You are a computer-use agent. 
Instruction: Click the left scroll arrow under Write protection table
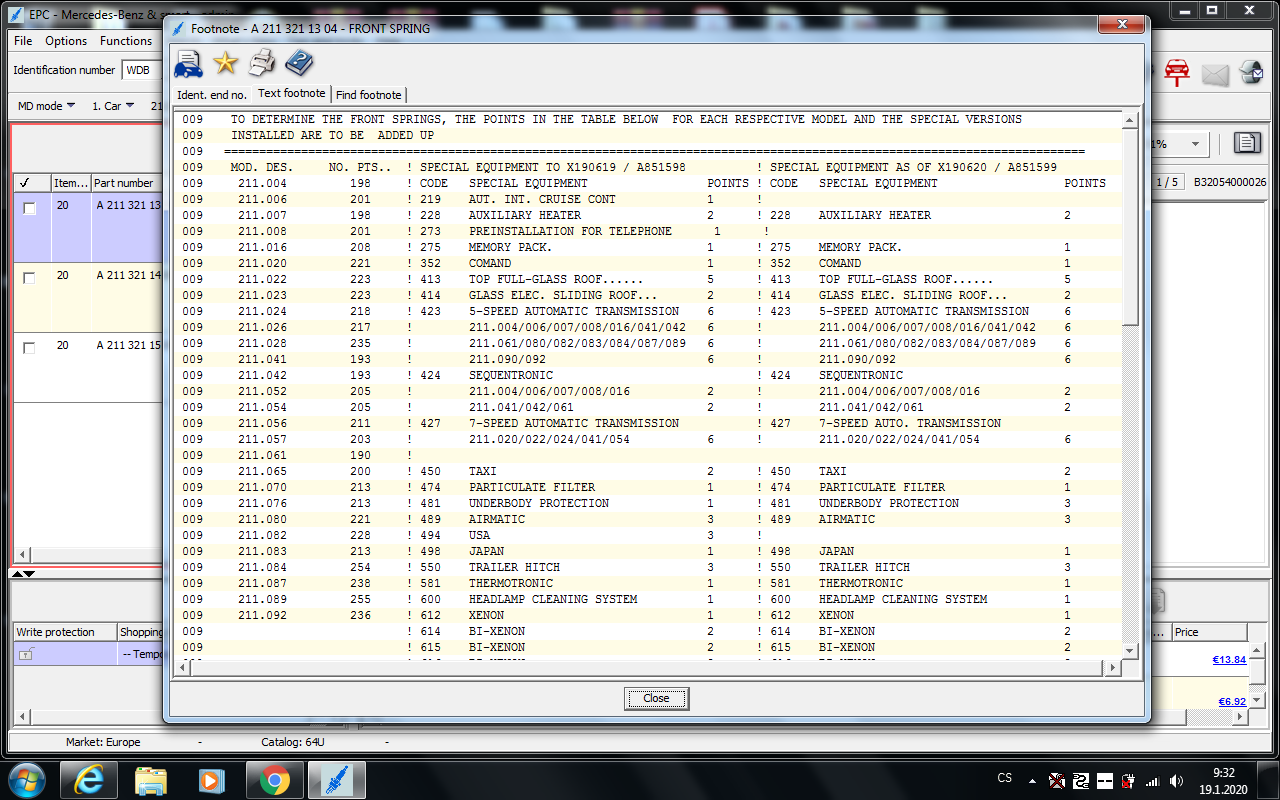point(20,717)
